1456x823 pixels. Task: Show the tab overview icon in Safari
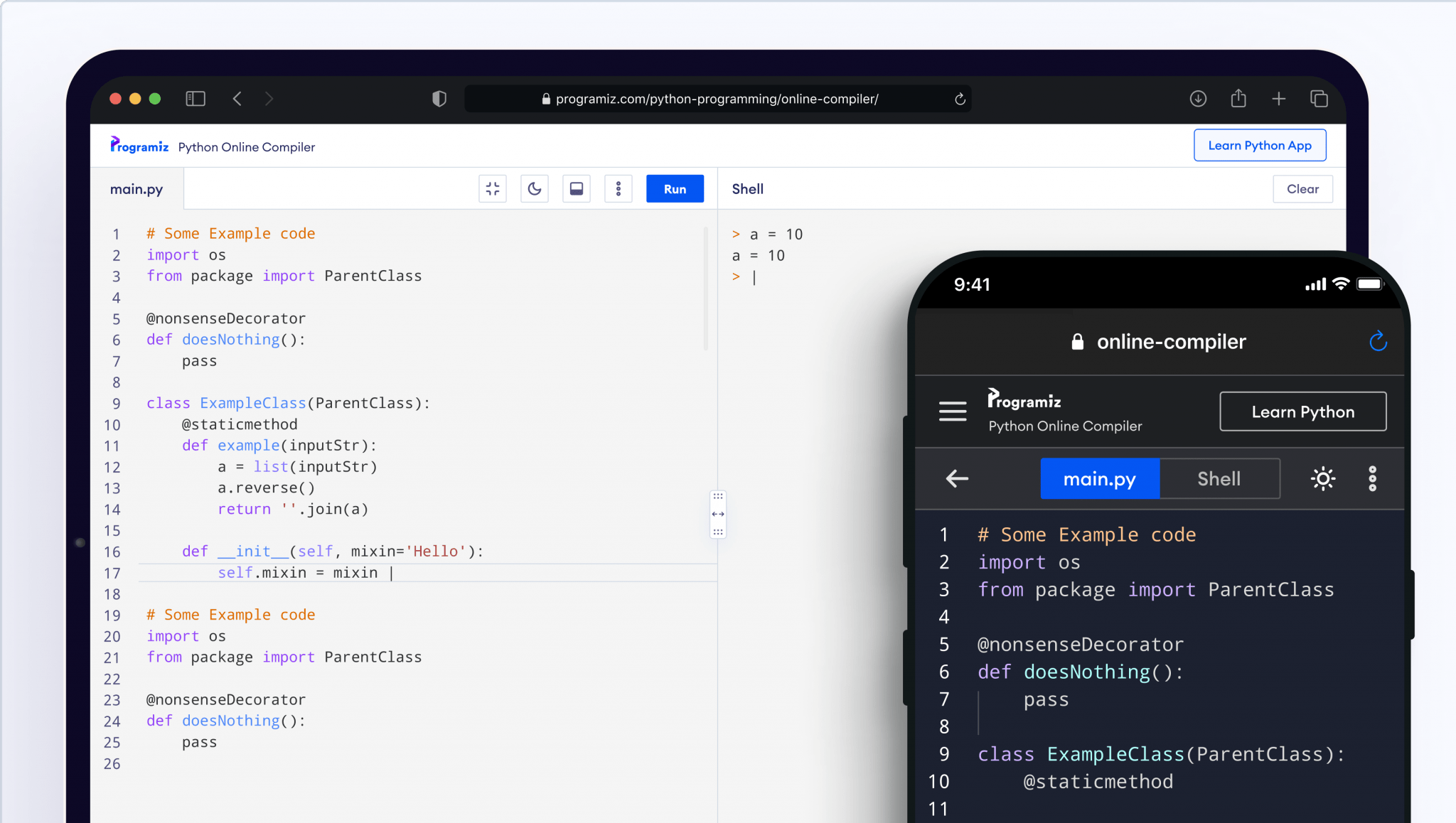tap(1319, 99)
